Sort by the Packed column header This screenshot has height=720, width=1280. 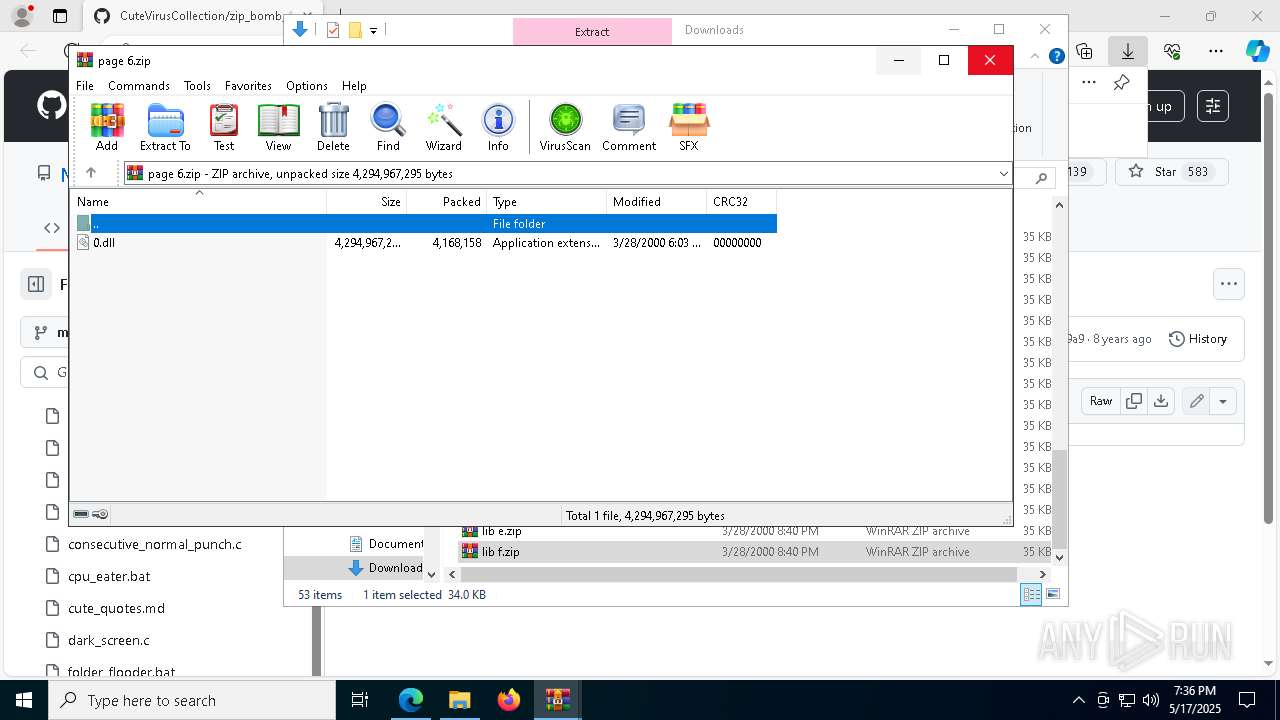[x=446, y=202]
